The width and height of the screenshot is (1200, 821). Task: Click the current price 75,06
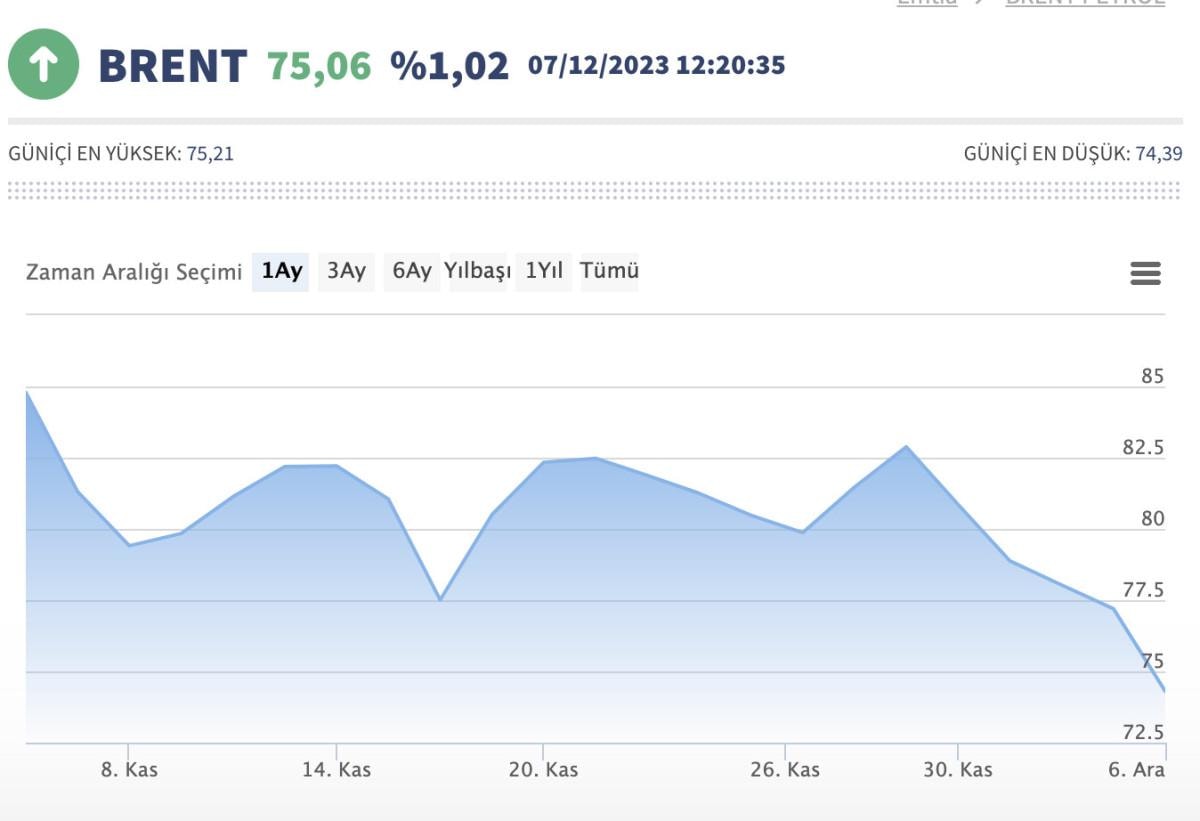tap(319, 67)
